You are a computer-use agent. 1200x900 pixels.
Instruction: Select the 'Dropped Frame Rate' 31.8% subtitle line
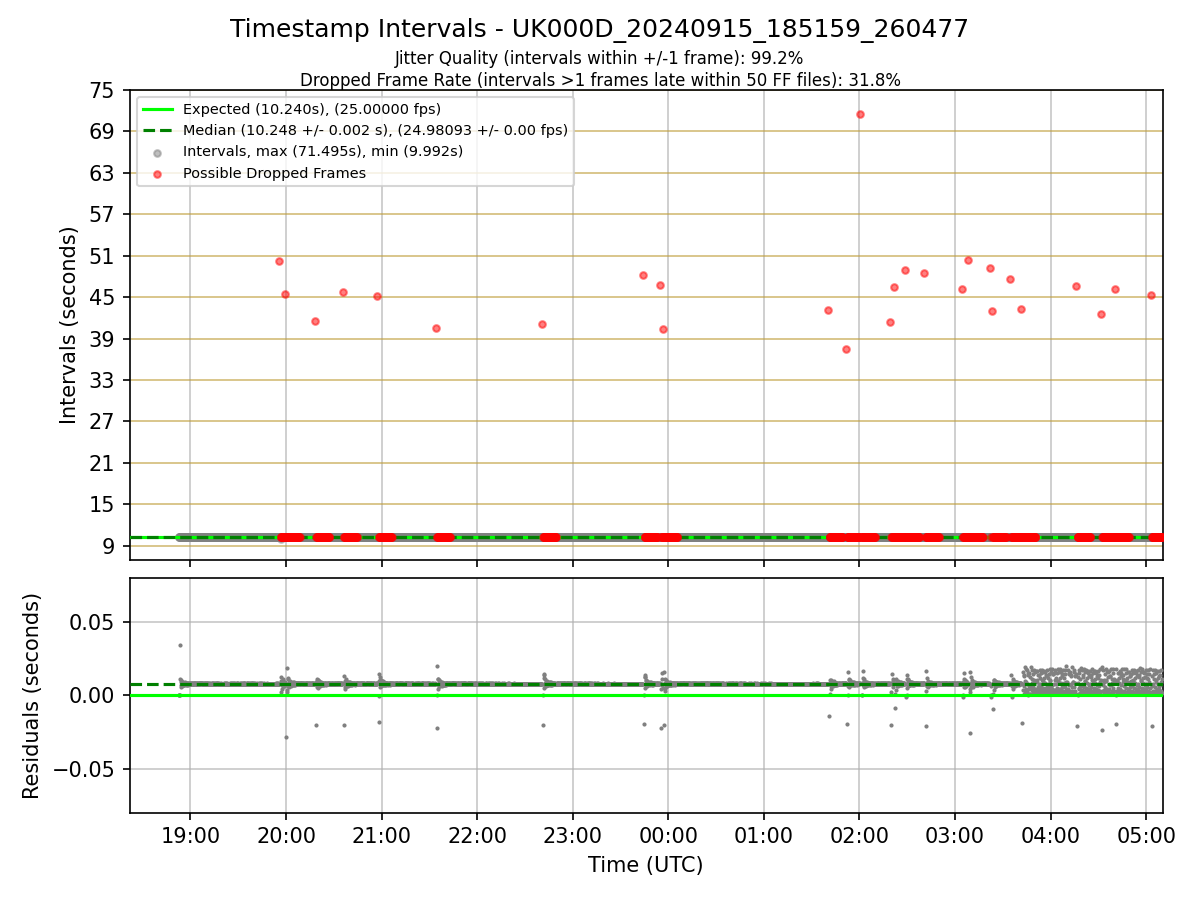click(600, 80)
